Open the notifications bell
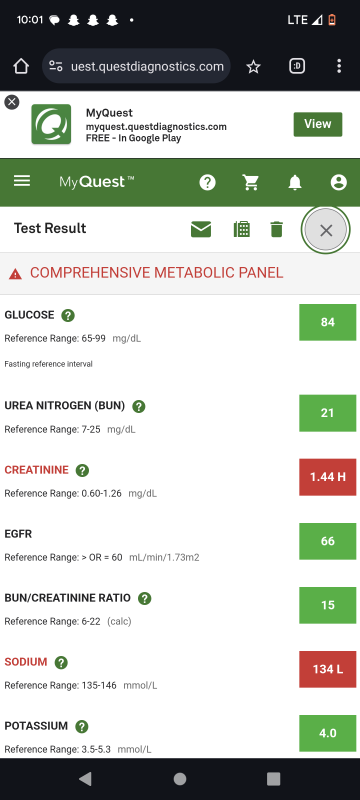Viewport: 360px width, 800px height. [x=295, y=182]
